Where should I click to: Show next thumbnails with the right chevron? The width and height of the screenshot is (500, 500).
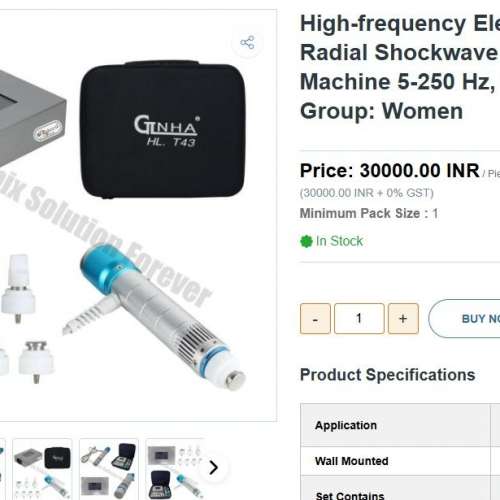[213, 467]
